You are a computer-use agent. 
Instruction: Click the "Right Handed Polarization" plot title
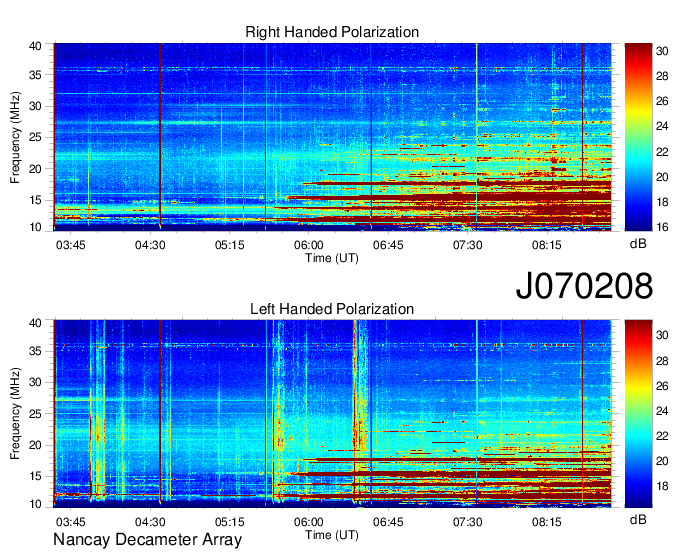click(332, 32)
